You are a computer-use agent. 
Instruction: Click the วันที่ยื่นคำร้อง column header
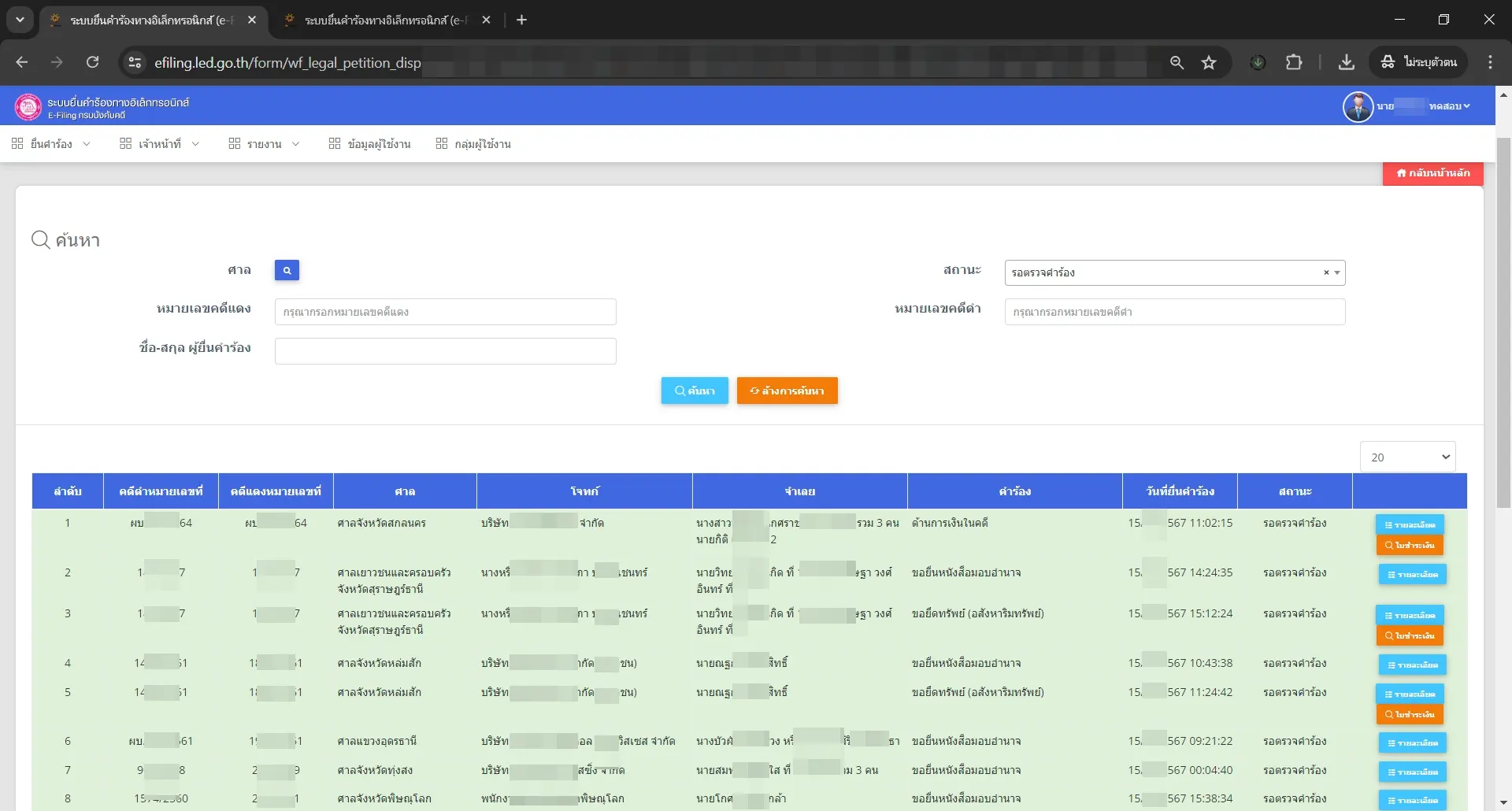click(x=1180, y=491)
